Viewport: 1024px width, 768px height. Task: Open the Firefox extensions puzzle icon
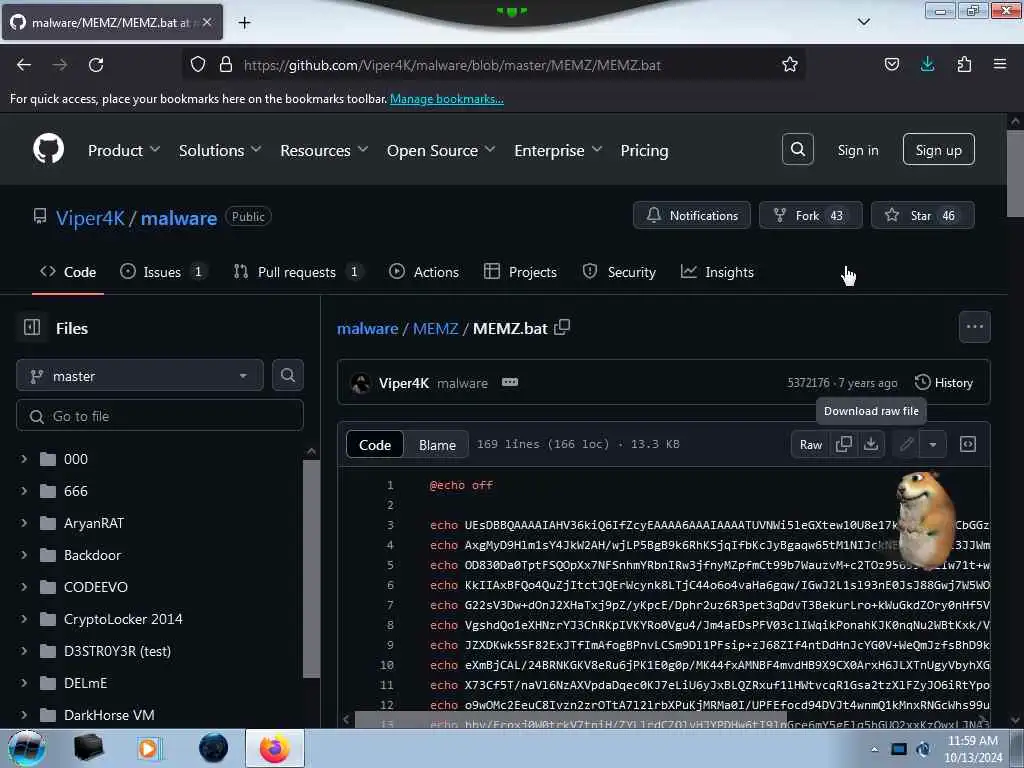click(964, 64)
